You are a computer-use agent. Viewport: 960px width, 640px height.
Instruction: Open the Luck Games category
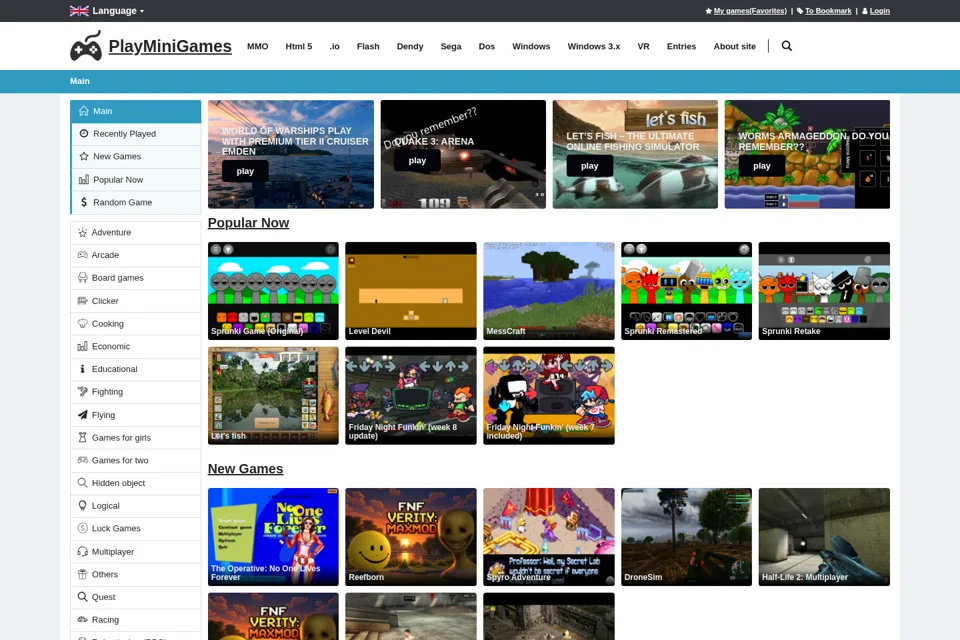coord(135,529)
